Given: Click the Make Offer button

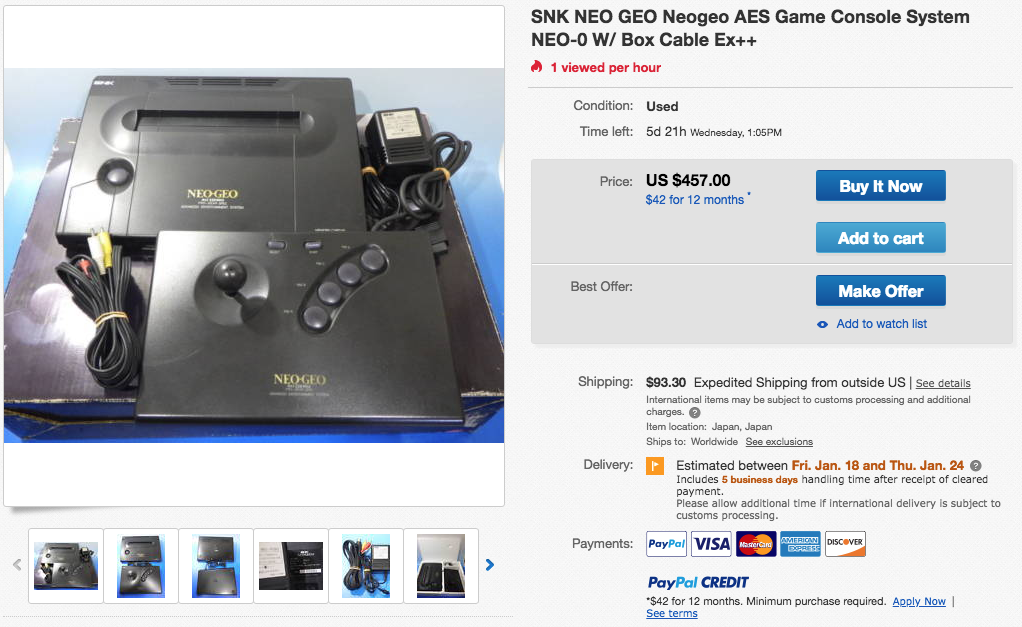Looking at the screenshot, I should click(881, 291).
